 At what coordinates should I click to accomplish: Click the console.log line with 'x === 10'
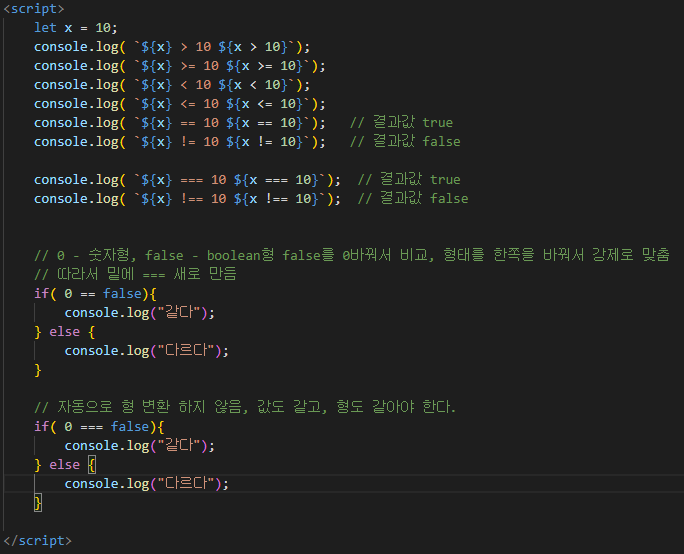[x=188, y=180]
